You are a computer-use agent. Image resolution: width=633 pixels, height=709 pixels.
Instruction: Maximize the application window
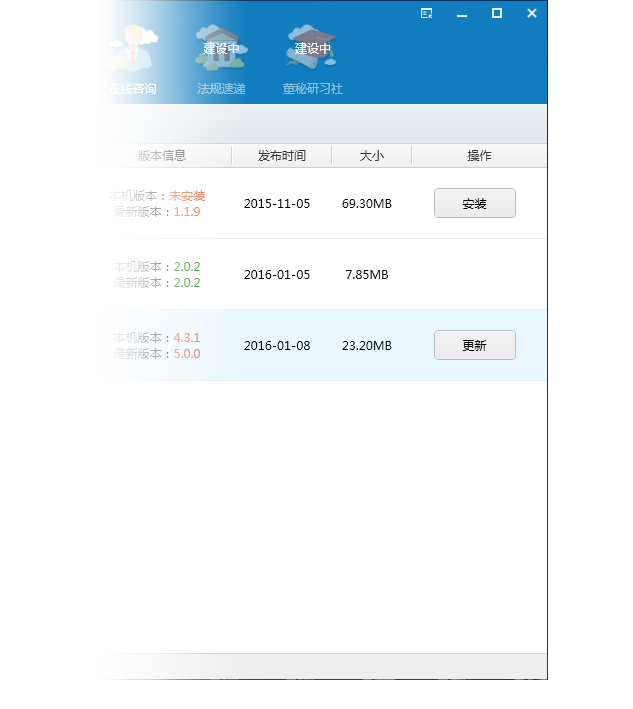pyautogui.click(x=497, y=13)
